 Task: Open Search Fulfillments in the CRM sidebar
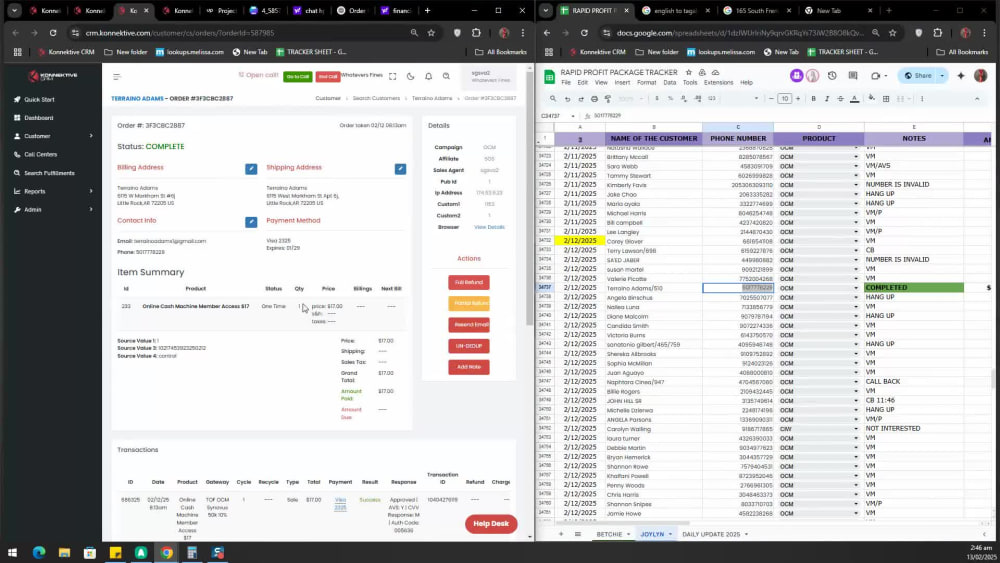pyautogui.click(x=49, y=173)
